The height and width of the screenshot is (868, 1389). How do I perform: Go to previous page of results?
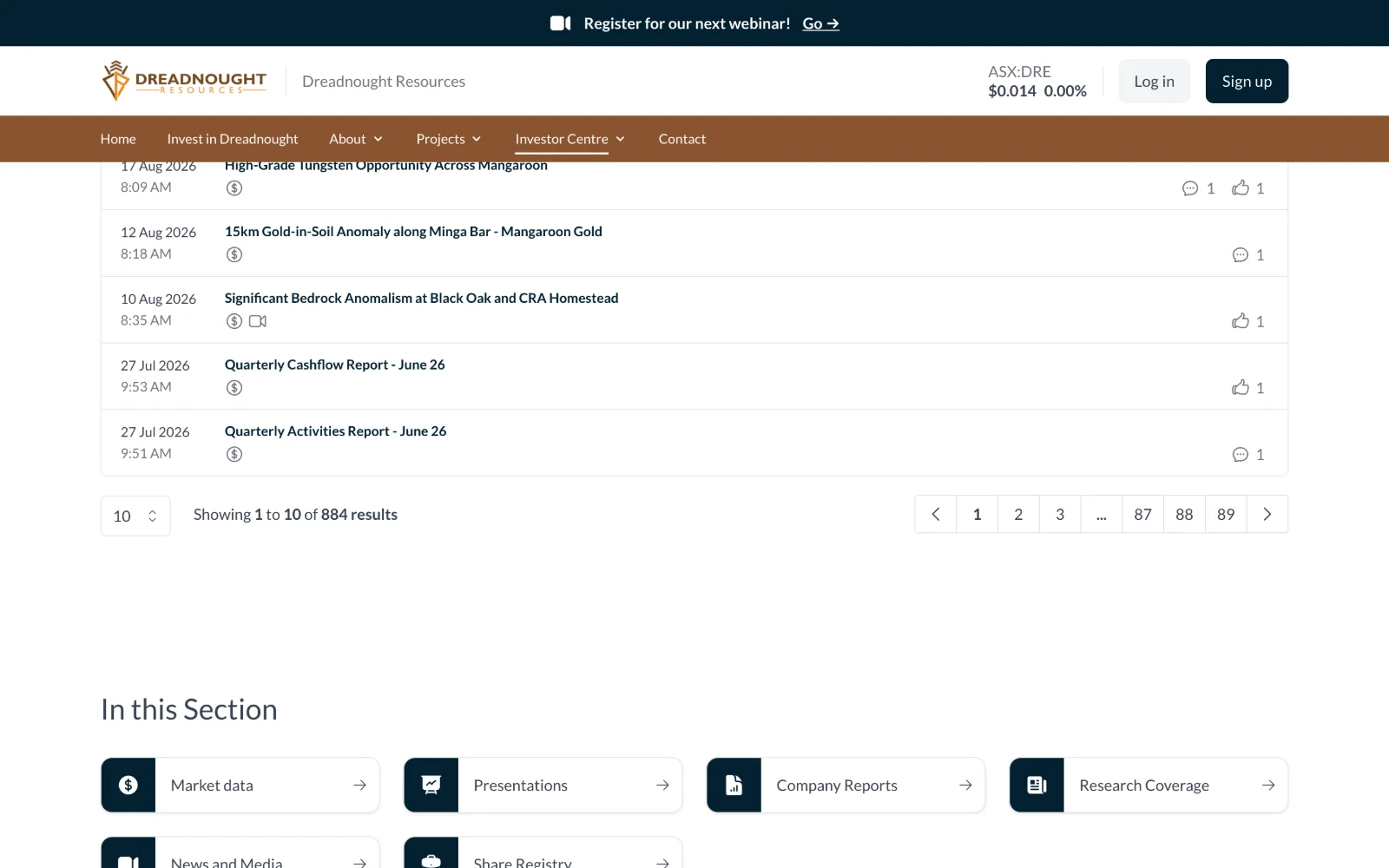(936, 515)
